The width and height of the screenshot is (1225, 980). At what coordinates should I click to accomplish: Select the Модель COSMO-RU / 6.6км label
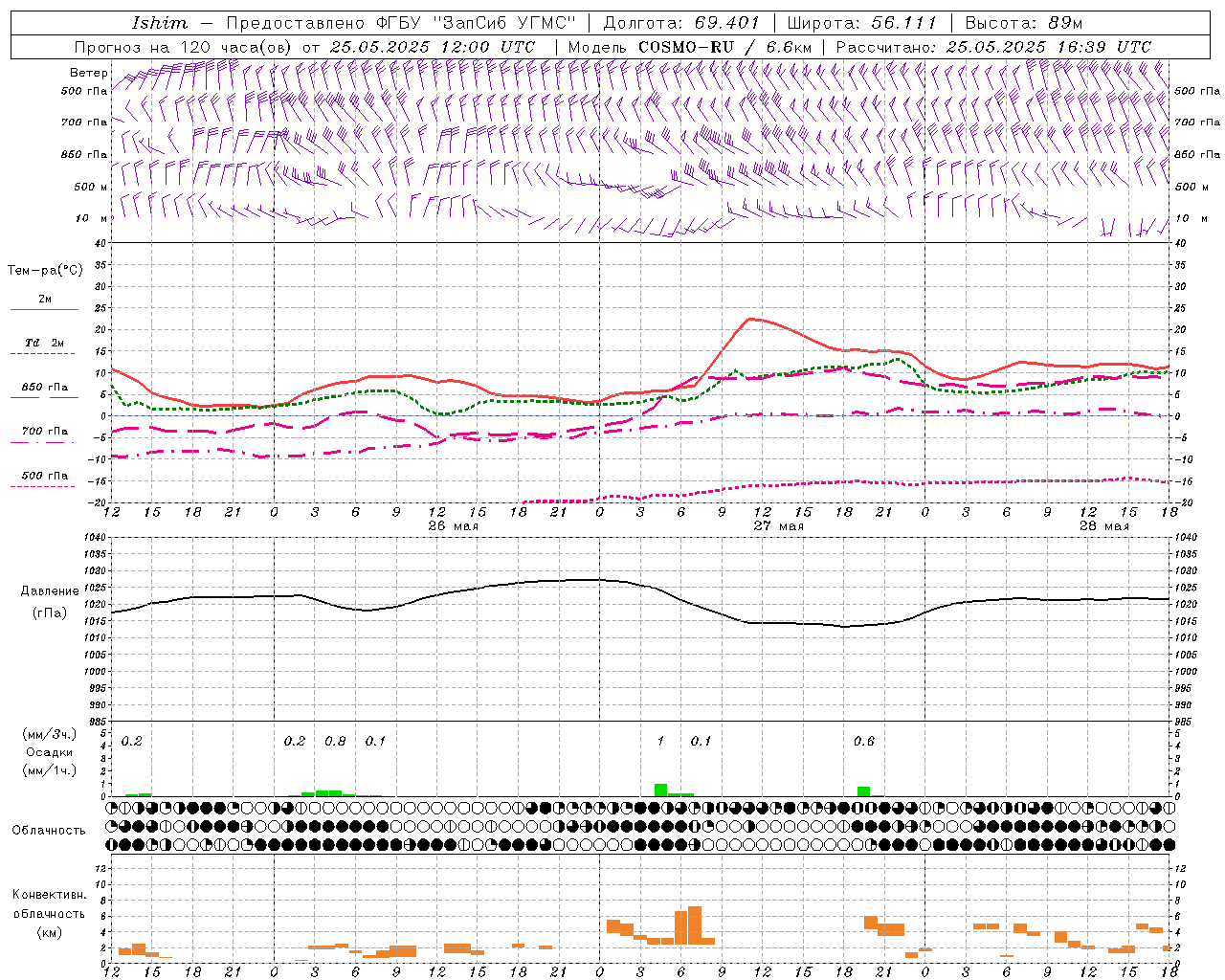[x=690, y=47]
